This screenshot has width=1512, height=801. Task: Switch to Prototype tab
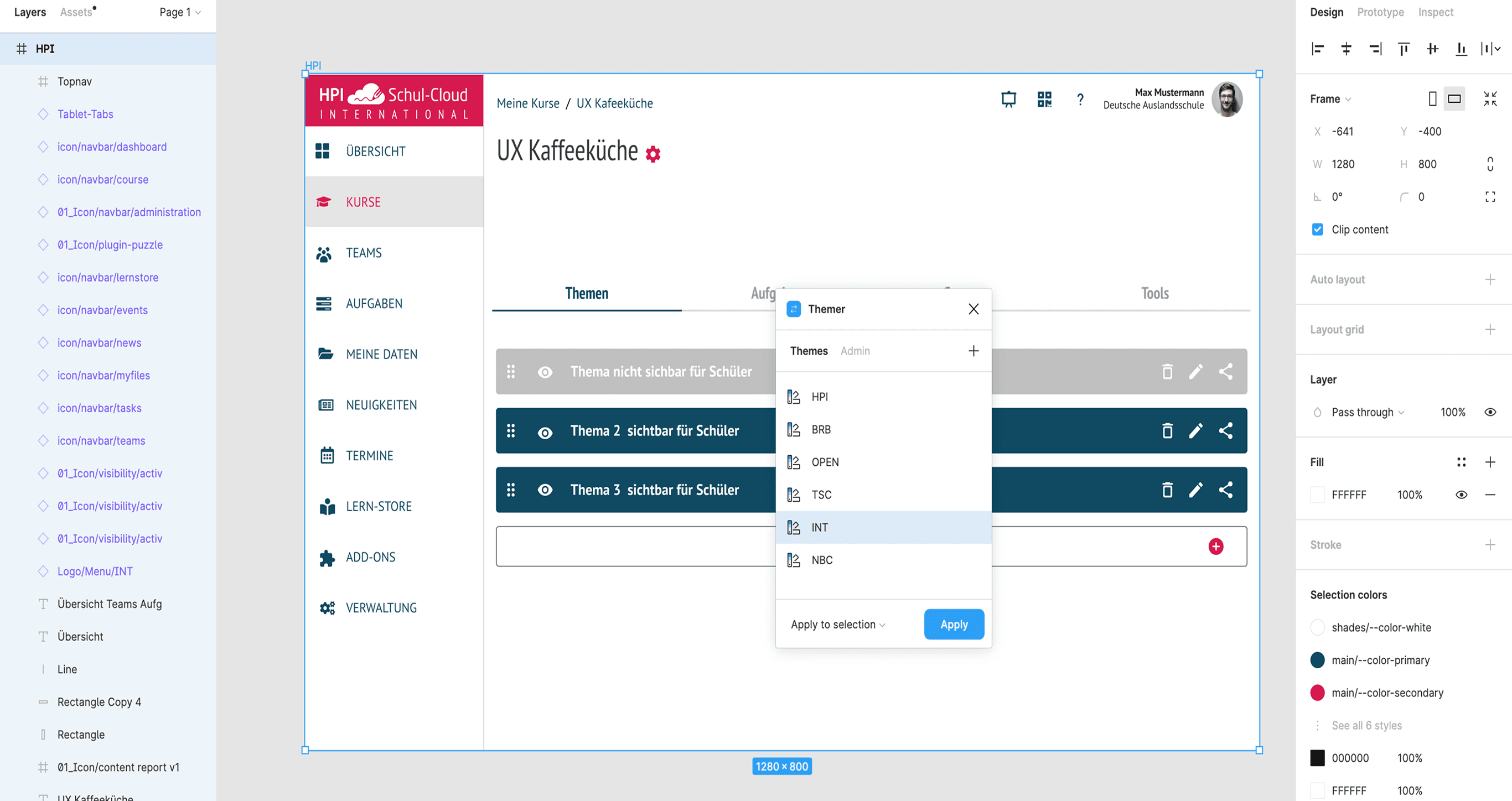(1380, 12)
